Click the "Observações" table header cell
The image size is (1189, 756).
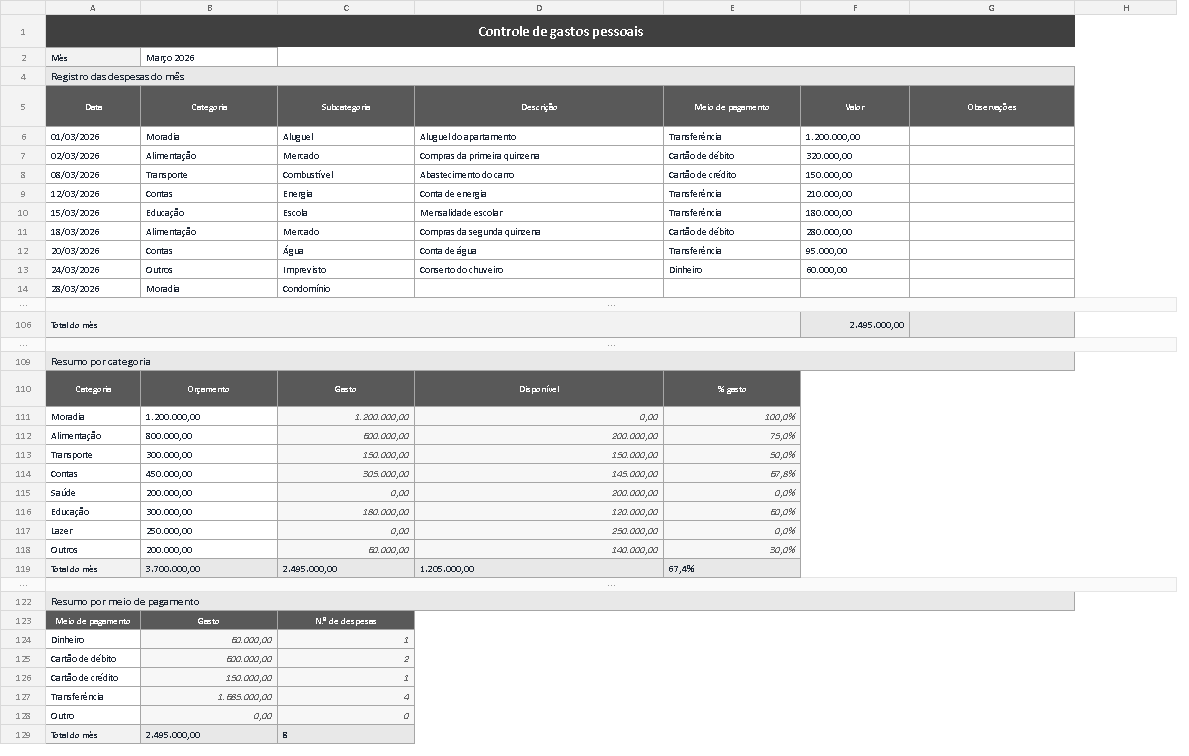pyautogui.click(x=992, y=107)
